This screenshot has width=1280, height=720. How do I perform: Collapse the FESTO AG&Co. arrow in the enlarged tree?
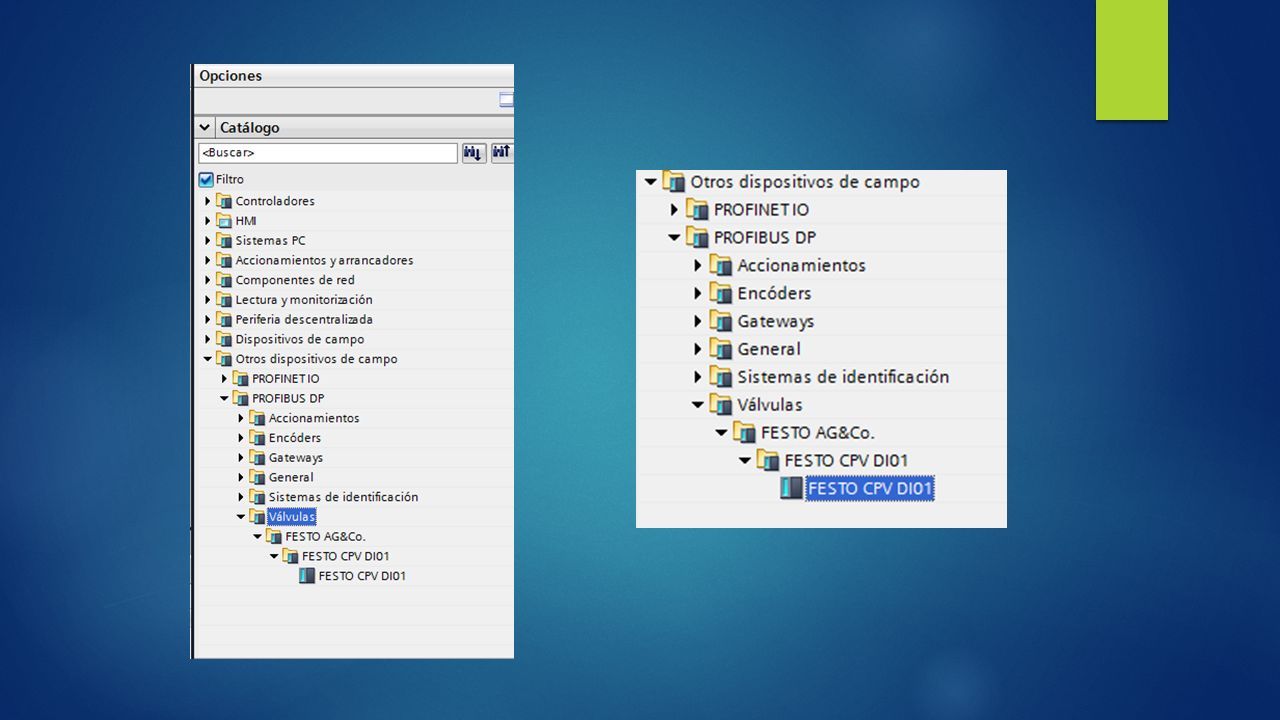click(x=722, y=433)
